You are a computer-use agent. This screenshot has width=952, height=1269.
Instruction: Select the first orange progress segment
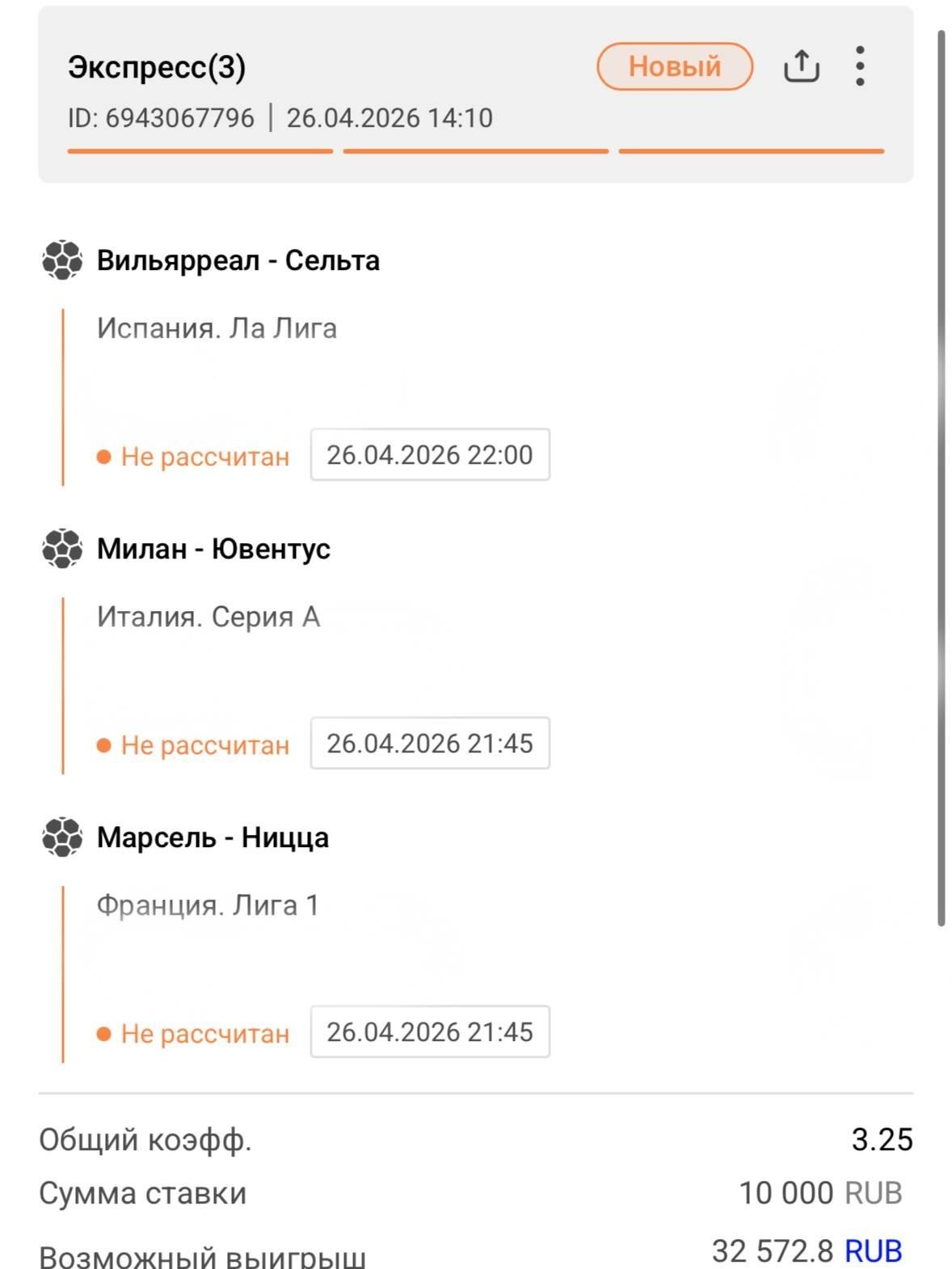(200, 151)
